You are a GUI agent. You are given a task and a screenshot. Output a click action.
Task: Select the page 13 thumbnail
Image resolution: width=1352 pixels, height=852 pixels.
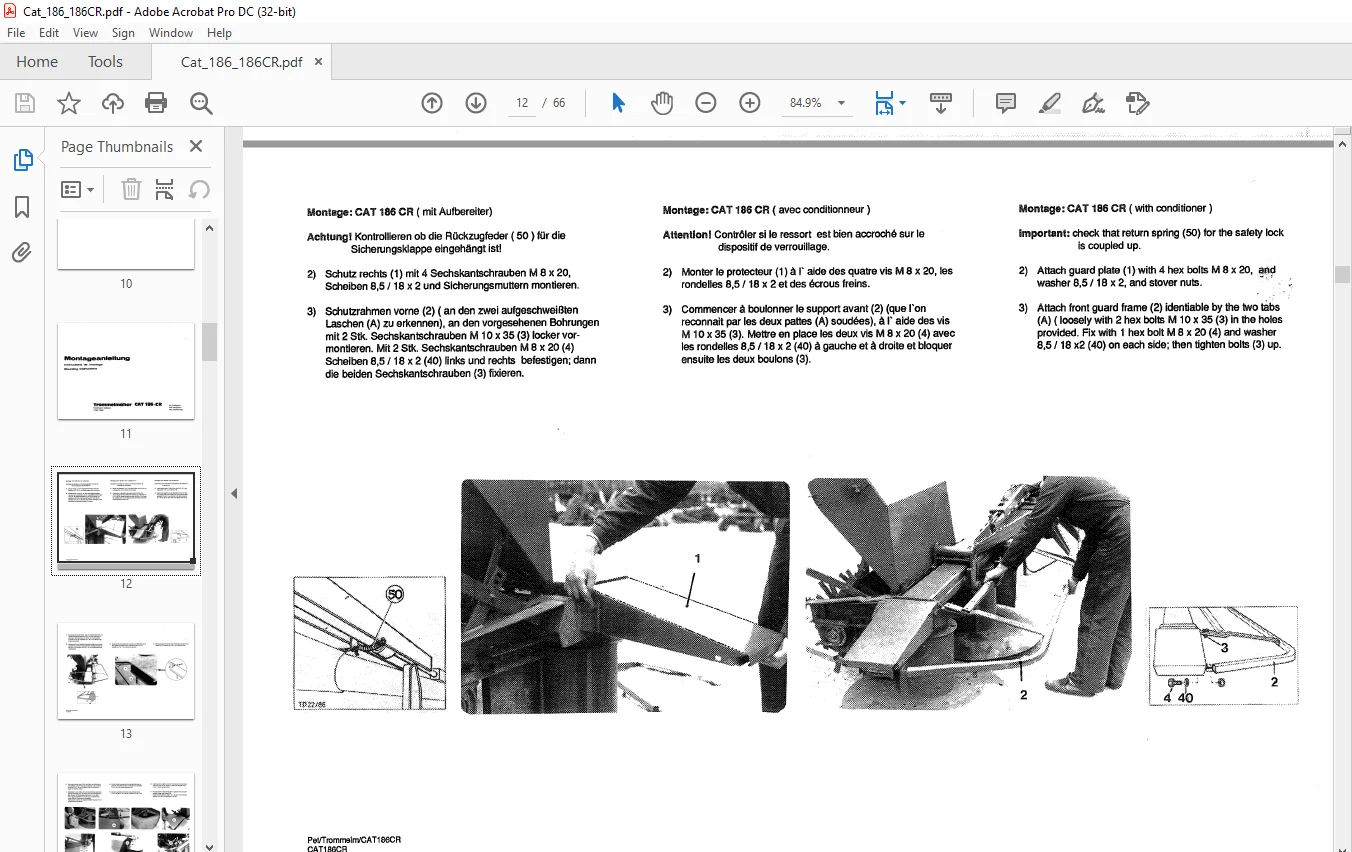tap(126, 671)
